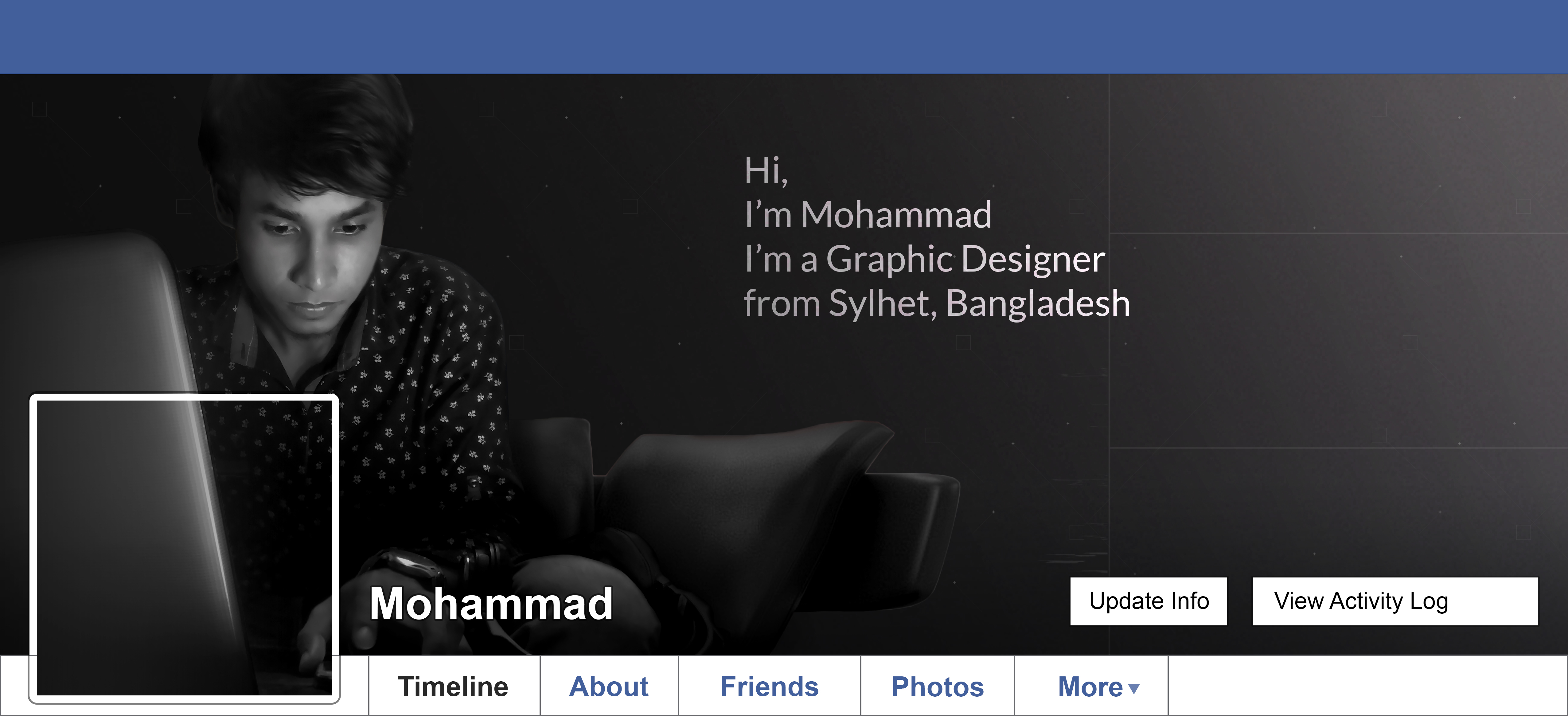This screenshot has width=1568, height=716.
Task: Open View Activity Log
Action: [x=1394, y=601]
